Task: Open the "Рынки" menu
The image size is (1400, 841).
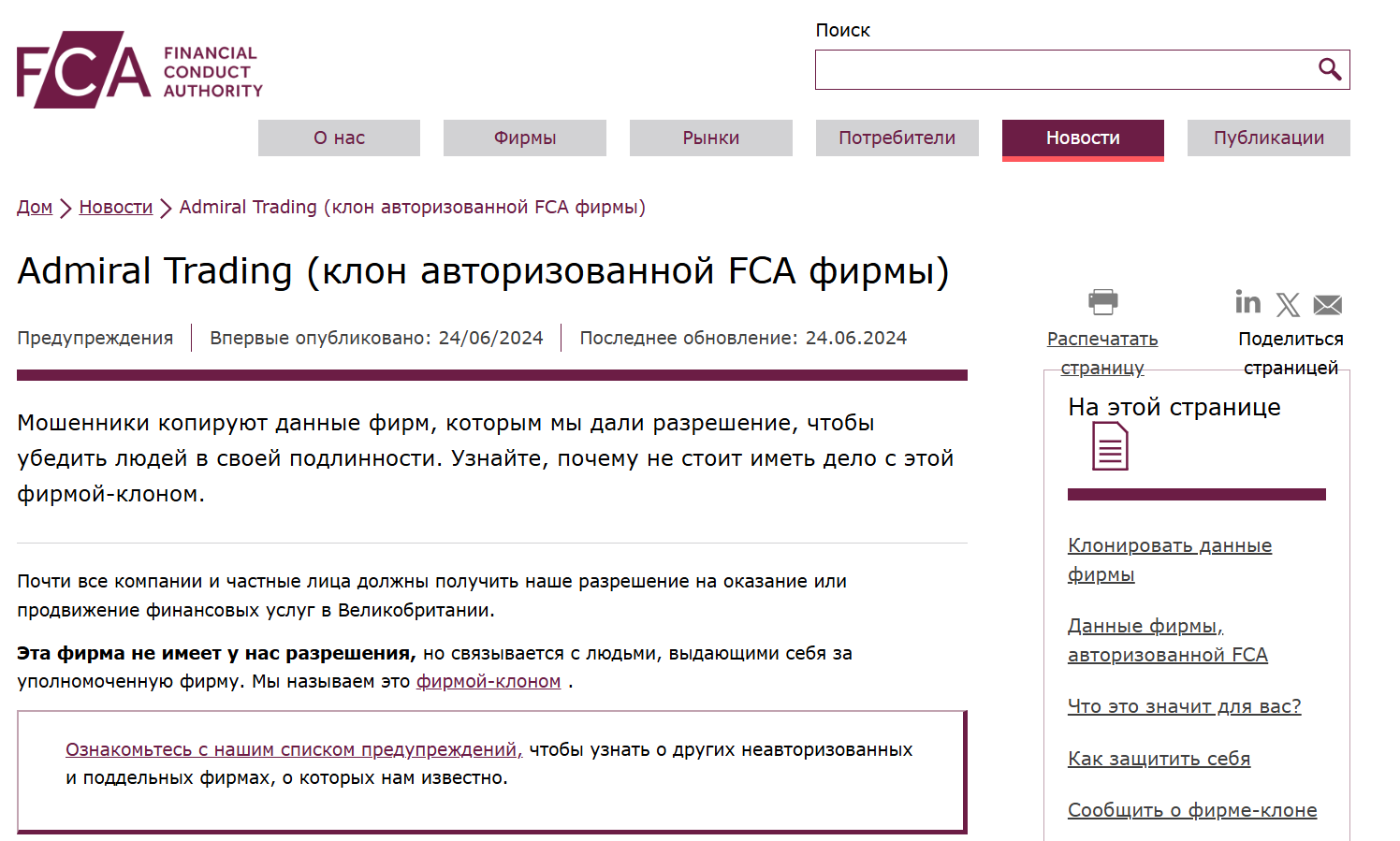Action: click(711, 138)
